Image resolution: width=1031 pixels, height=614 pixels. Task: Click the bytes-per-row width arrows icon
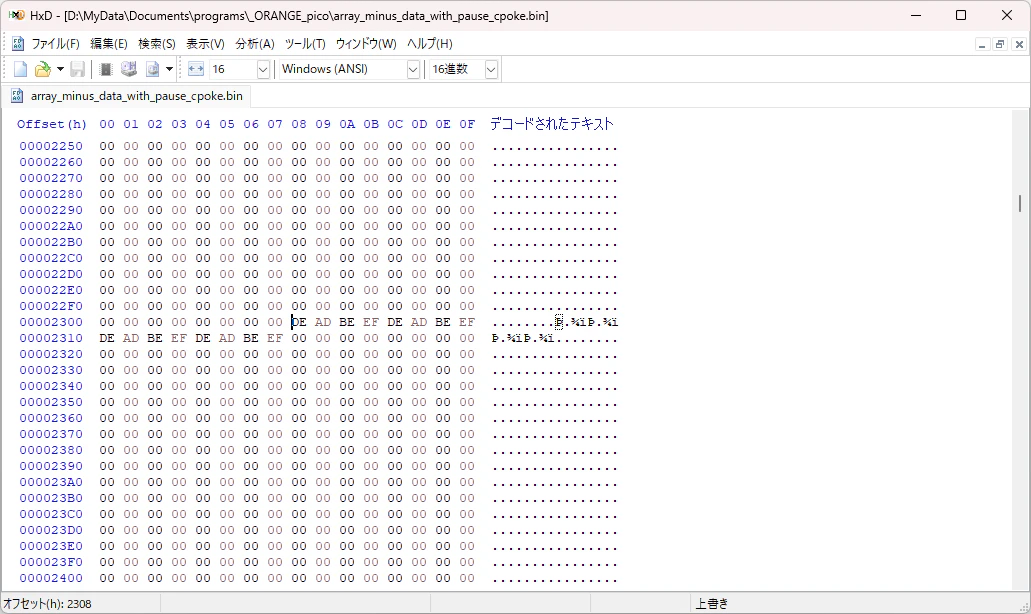(x=196, y=69)
